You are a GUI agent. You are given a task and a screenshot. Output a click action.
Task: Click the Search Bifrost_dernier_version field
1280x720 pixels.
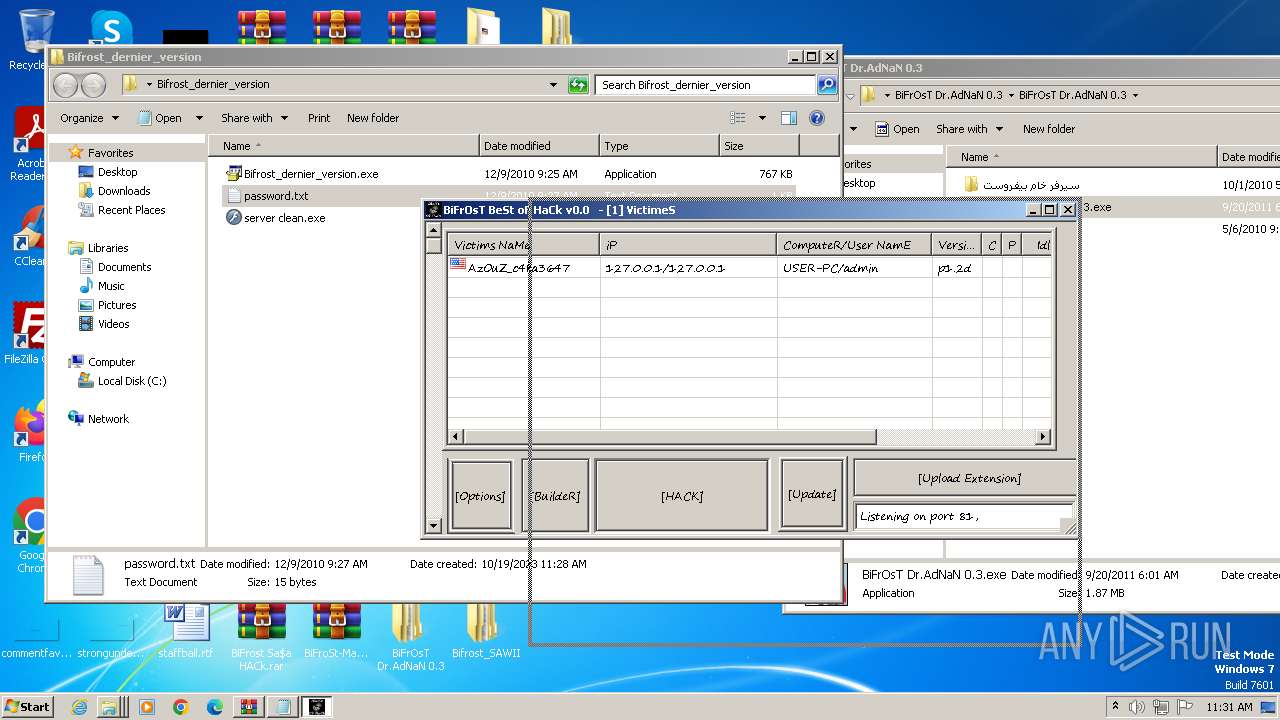point(705,85)
